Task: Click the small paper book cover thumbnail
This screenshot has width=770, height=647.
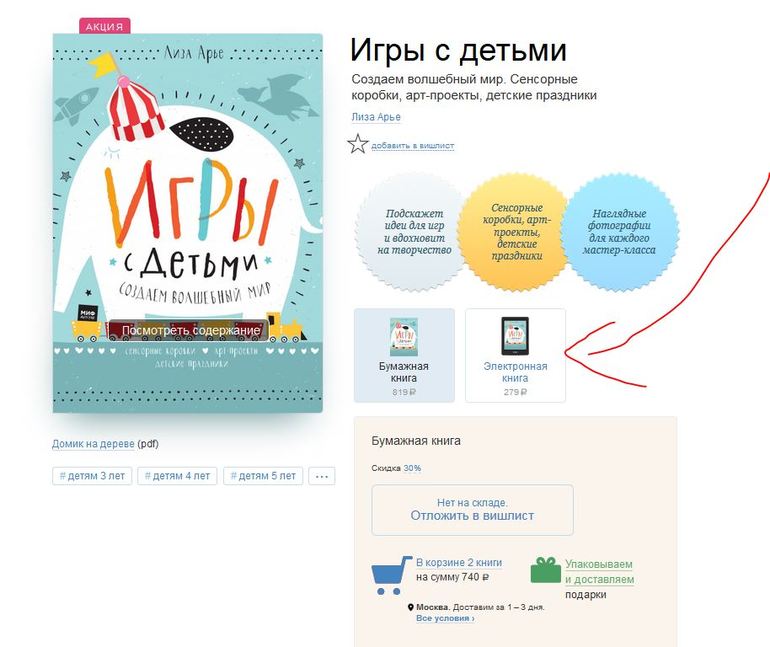Action: pos(404,337)
